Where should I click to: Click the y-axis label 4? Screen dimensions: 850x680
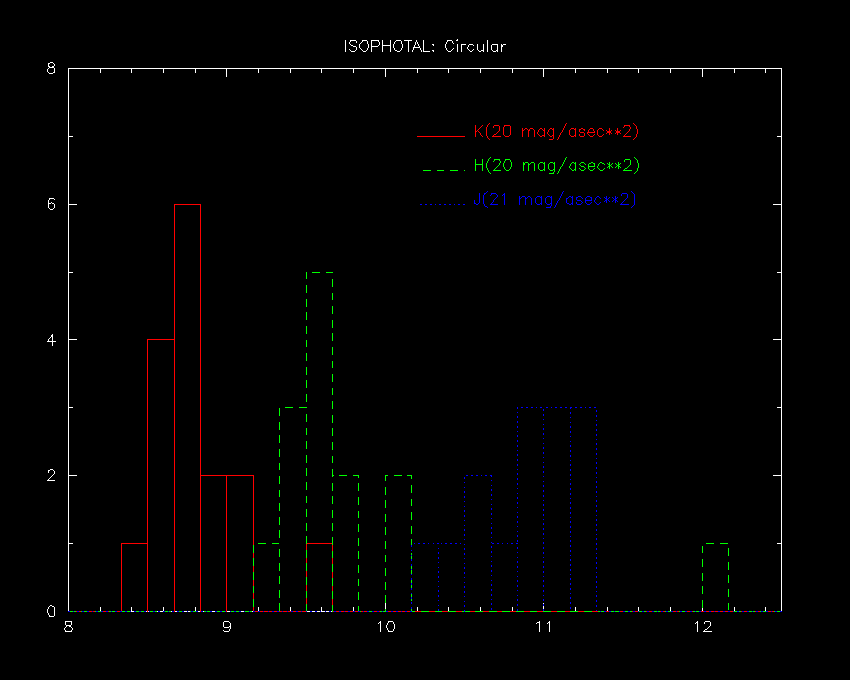pyautogui.click(x=51, y=340)
